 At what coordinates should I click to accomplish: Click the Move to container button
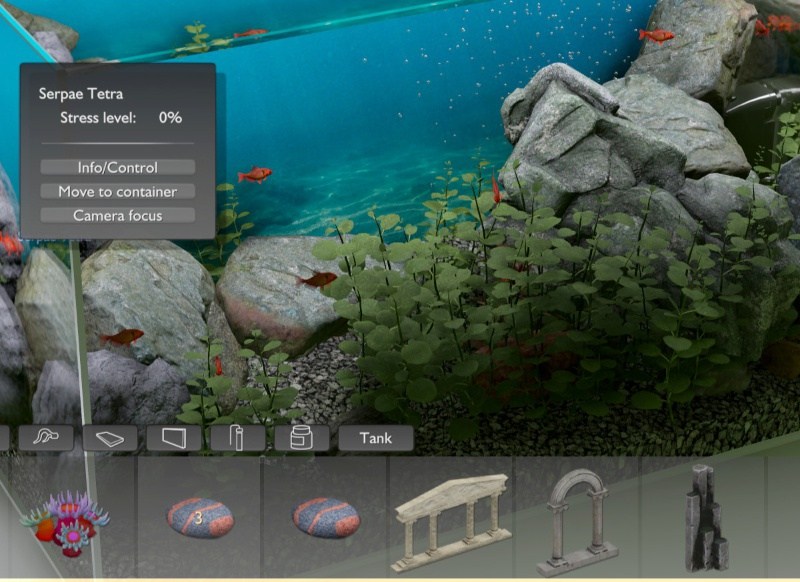[x=118, y=191]
